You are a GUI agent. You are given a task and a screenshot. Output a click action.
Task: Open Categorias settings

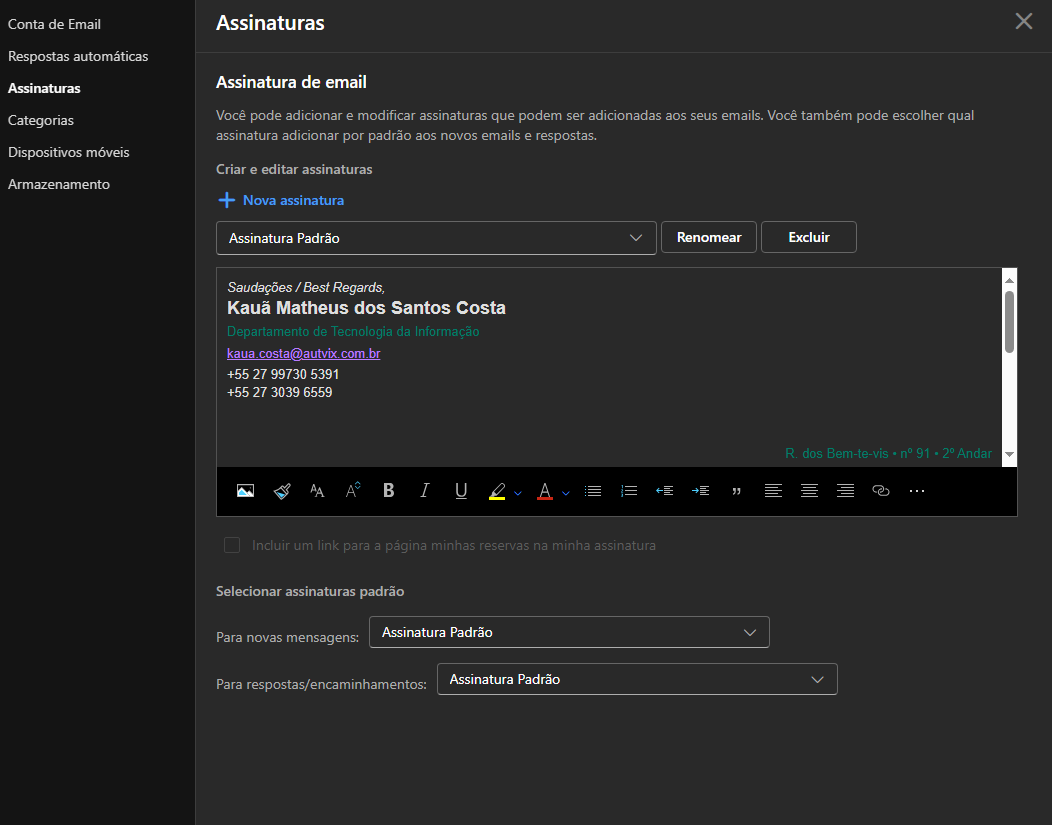click(41, 121)
